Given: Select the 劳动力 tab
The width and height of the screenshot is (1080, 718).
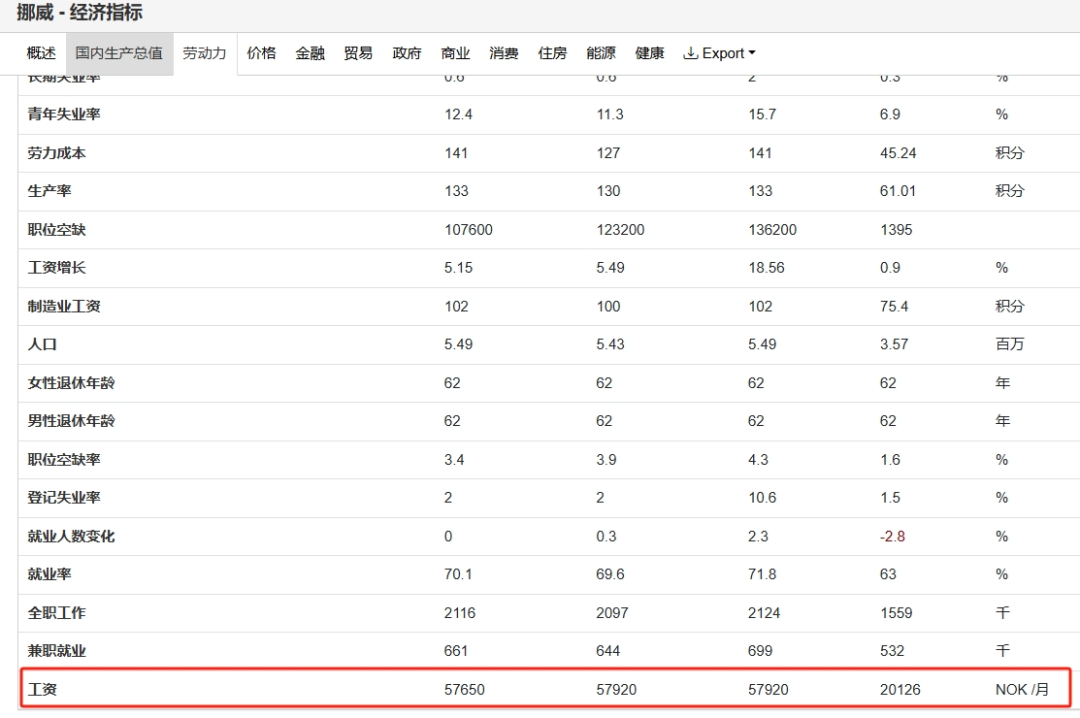Looking at the screenshot, I should click(x=204, y=53).
